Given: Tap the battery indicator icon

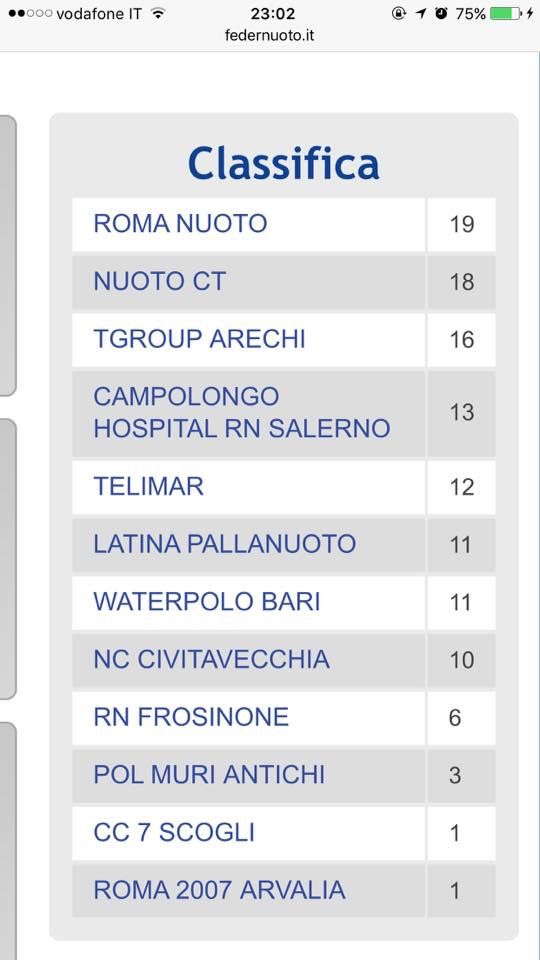Looking at the screenshot, I should [x=506, y=13].
